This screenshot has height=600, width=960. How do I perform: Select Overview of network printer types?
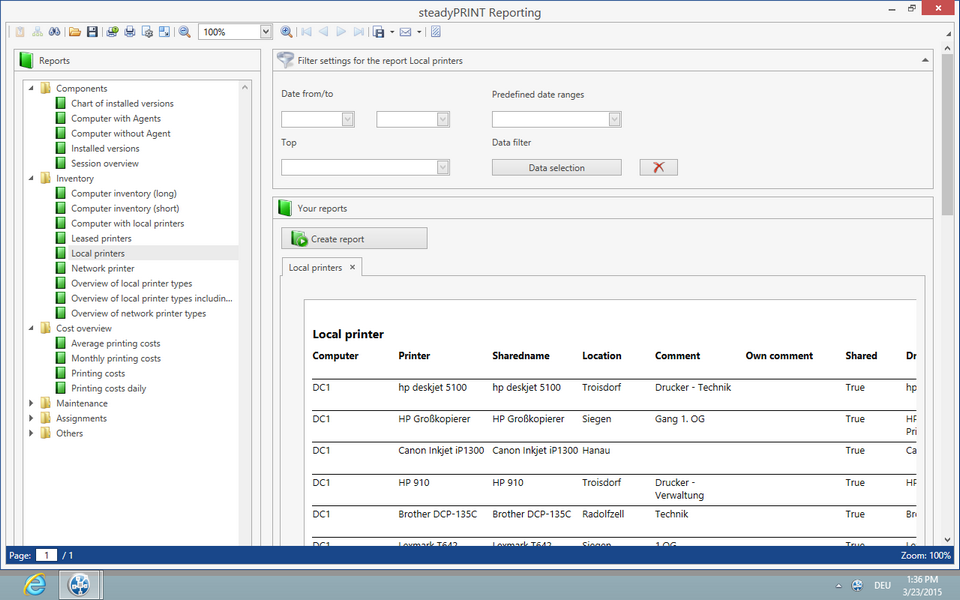click(x=138, y=313)
